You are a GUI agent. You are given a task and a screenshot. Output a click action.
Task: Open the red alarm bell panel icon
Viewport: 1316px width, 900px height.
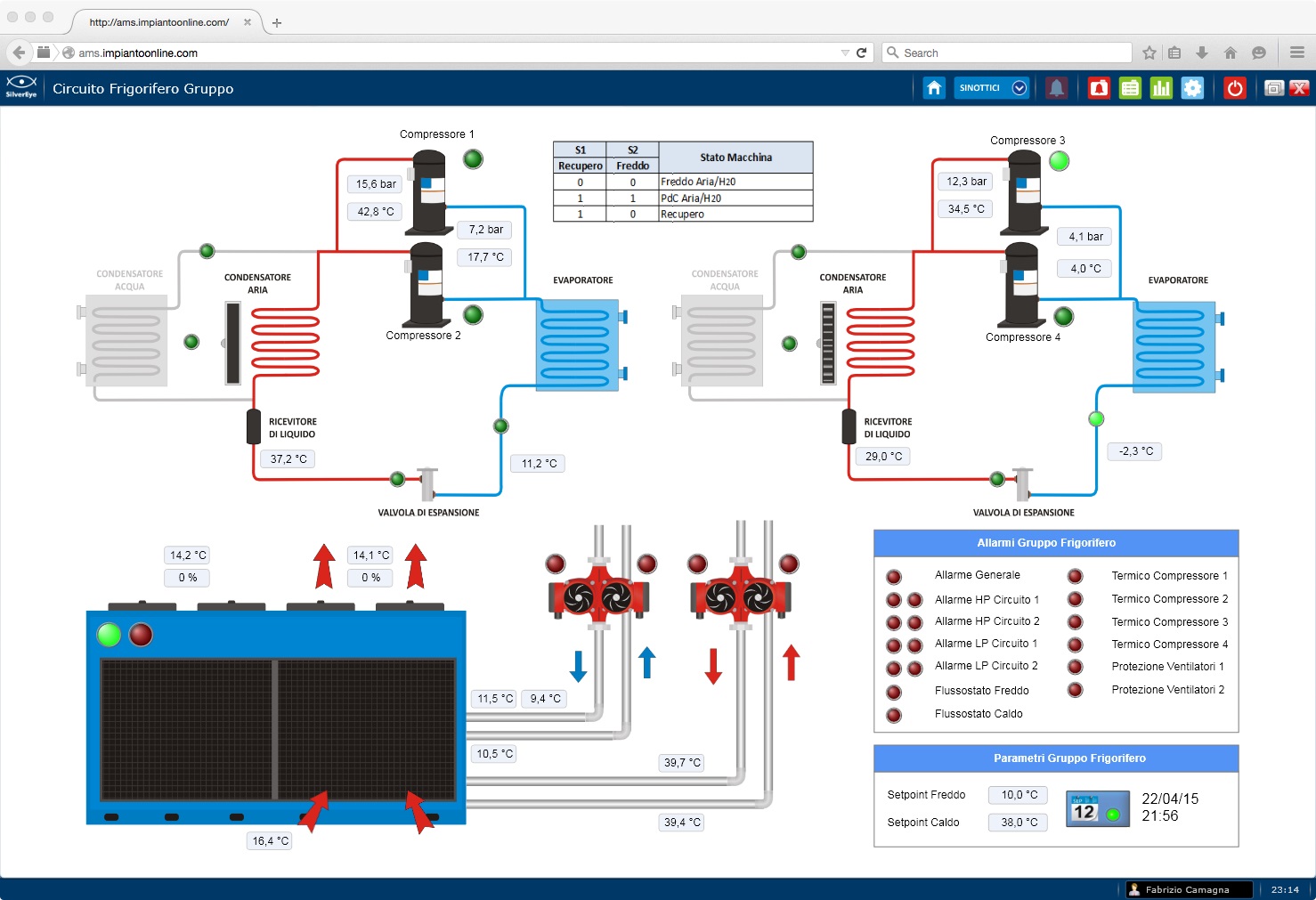(1099, 88)
